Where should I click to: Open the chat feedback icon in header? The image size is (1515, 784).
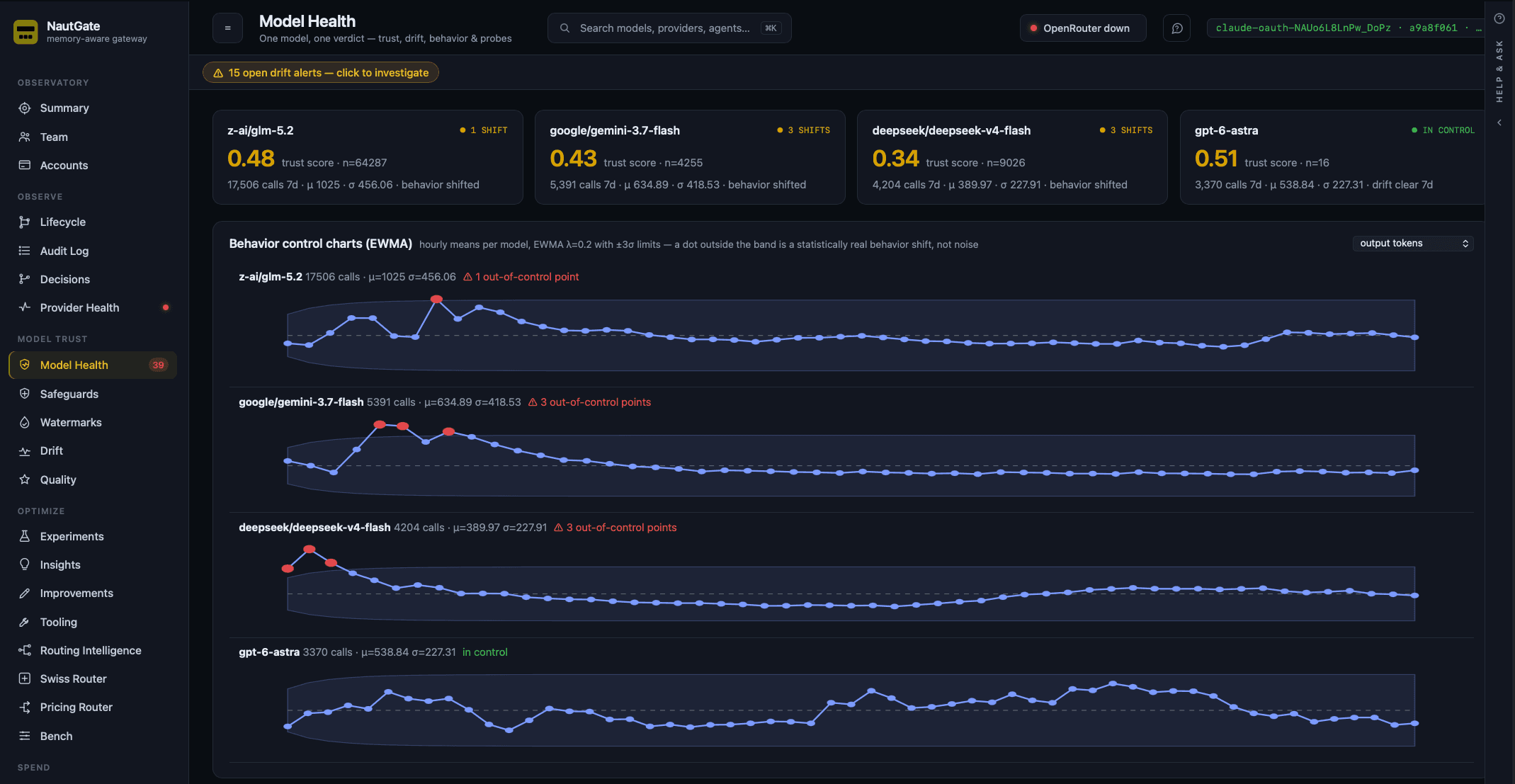coord(1177,28)
